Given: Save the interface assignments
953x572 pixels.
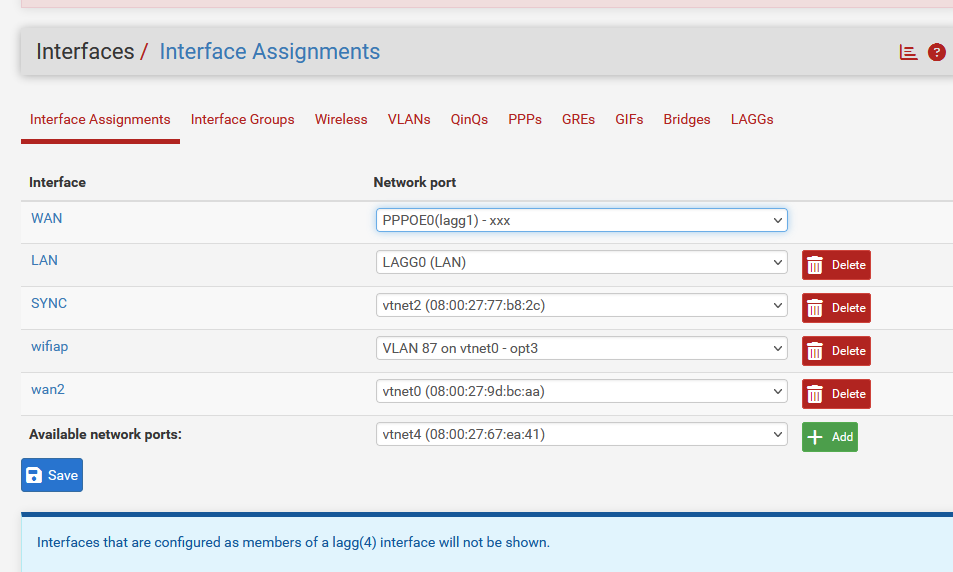Looking at the screenshot, I should point(52,475).
